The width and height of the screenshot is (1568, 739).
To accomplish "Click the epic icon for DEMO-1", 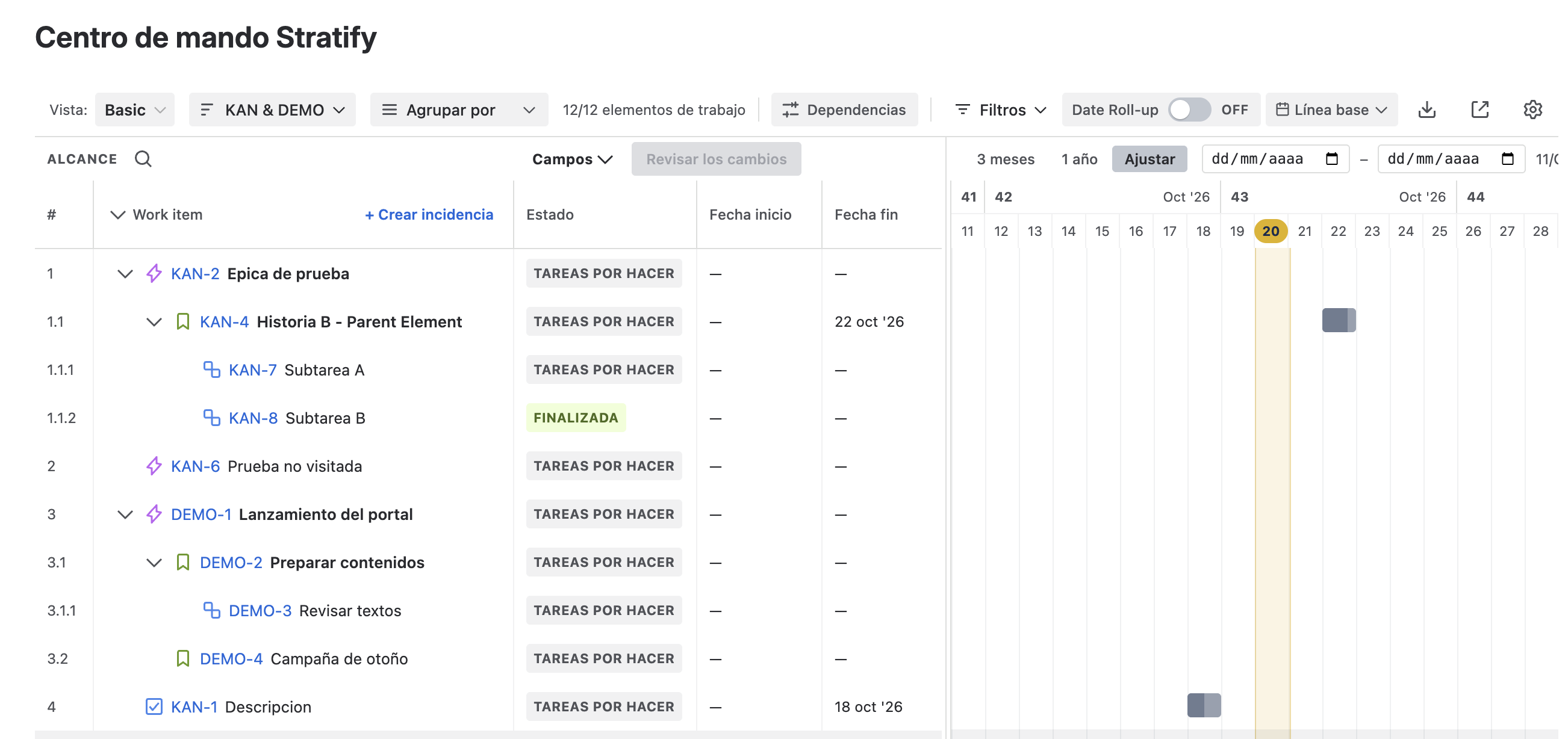I will click(154, 514).
